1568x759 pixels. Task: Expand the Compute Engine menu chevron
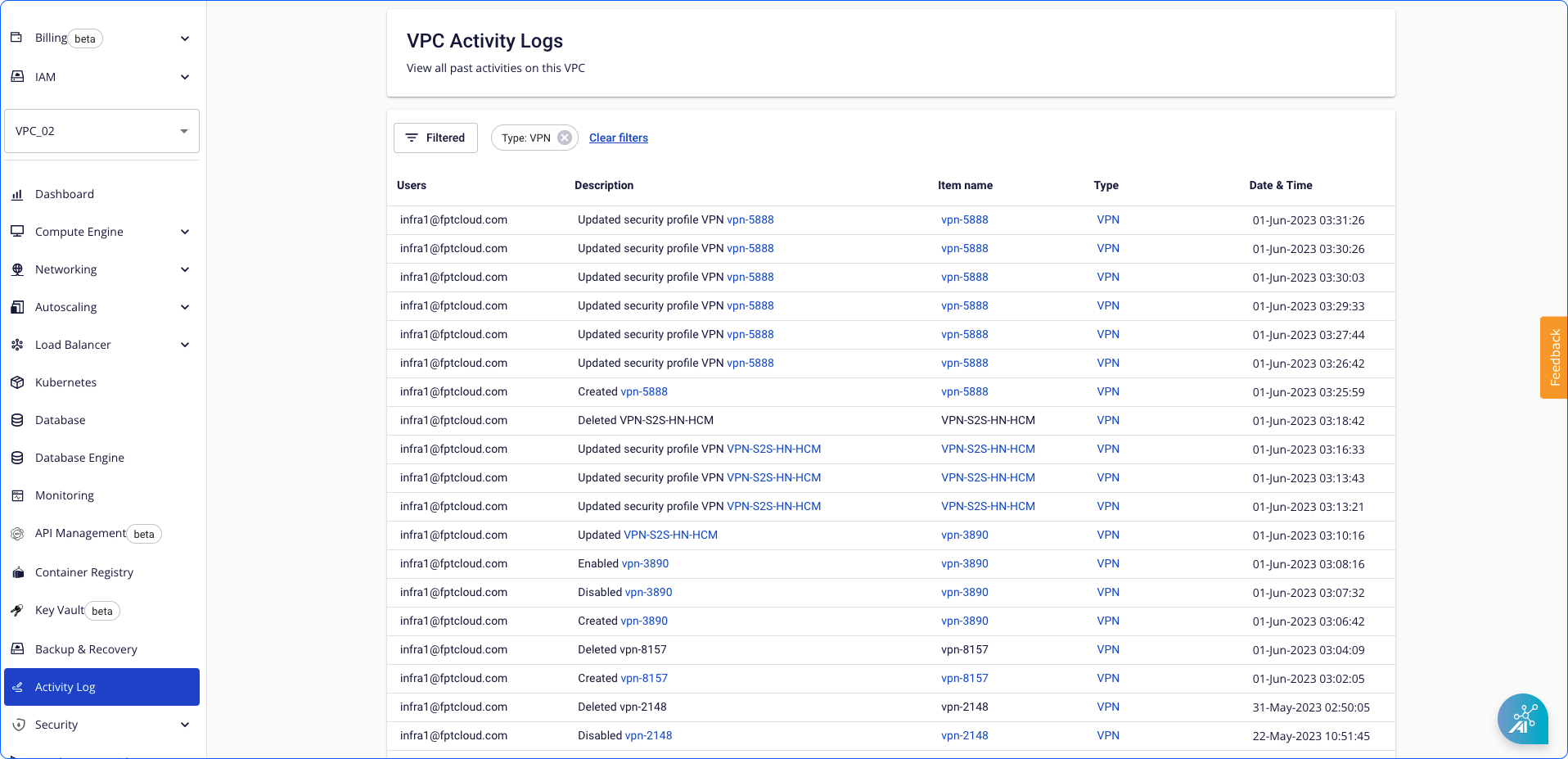click(185, 232)
